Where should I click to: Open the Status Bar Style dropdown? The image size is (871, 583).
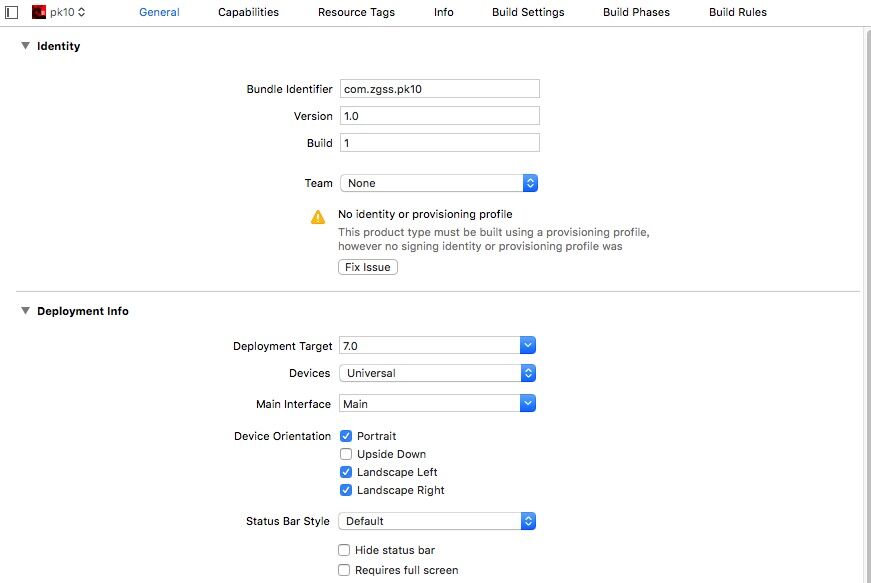(437, 521)
